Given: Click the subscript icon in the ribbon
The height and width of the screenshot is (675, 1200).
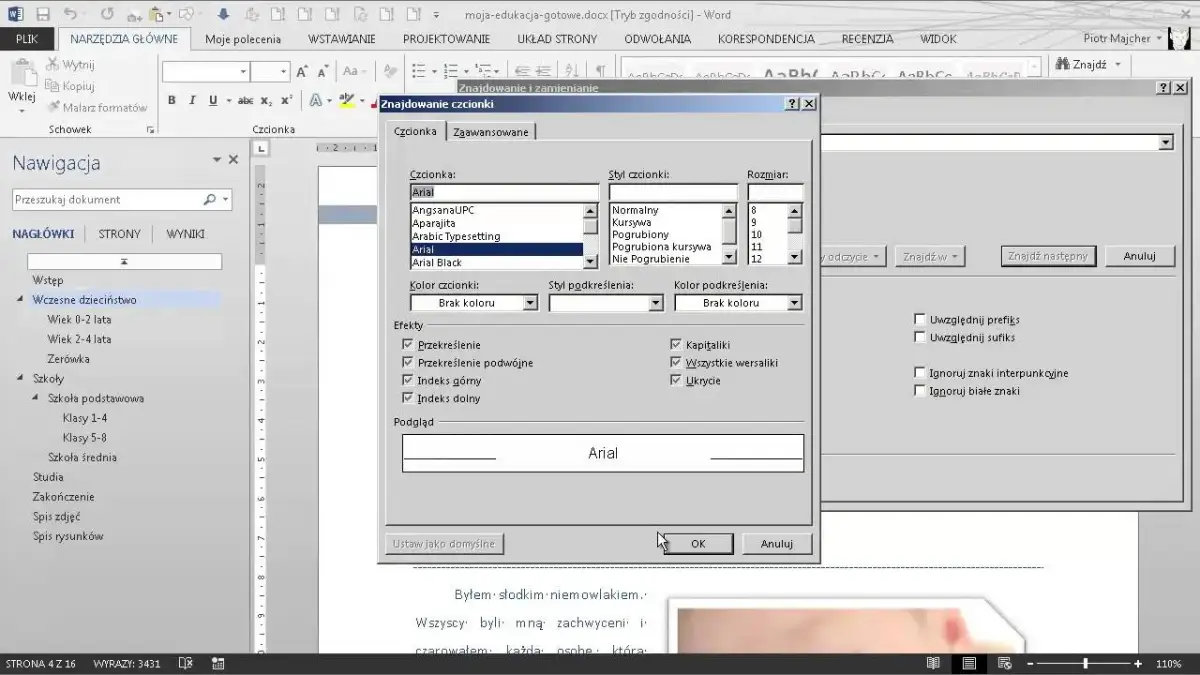Looking at the screenshot, I should pos(266,100).
